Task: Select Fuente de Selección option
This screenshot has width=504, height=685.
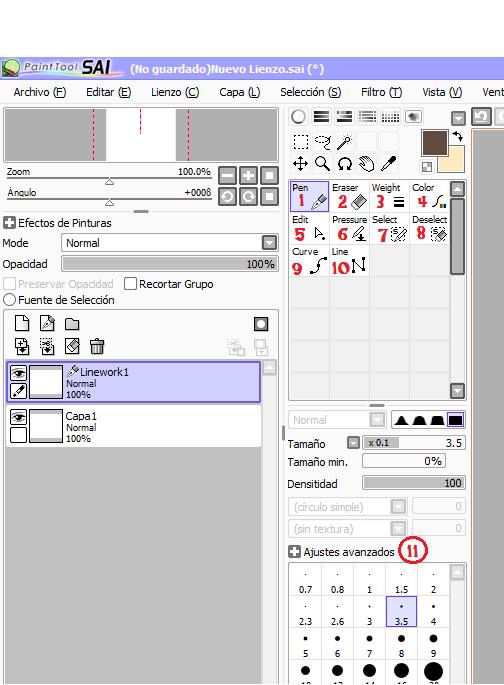Action: (x=9, y=300)
